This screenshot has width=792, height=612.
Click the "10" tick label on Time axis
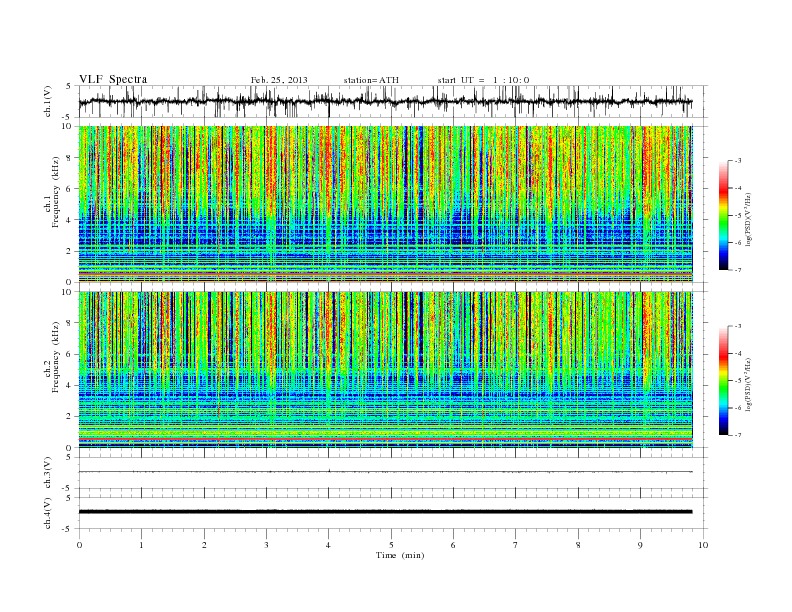click(x=703, y=545)
